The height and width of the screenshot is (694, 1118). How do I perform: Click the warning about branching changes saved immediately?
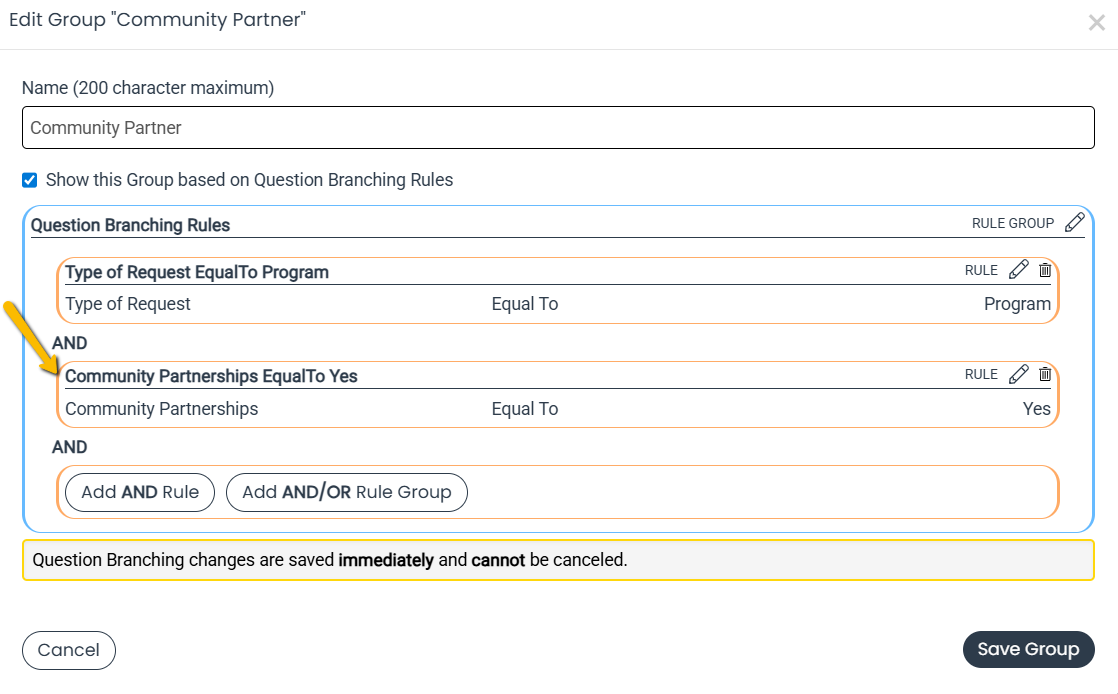point(558,560)
